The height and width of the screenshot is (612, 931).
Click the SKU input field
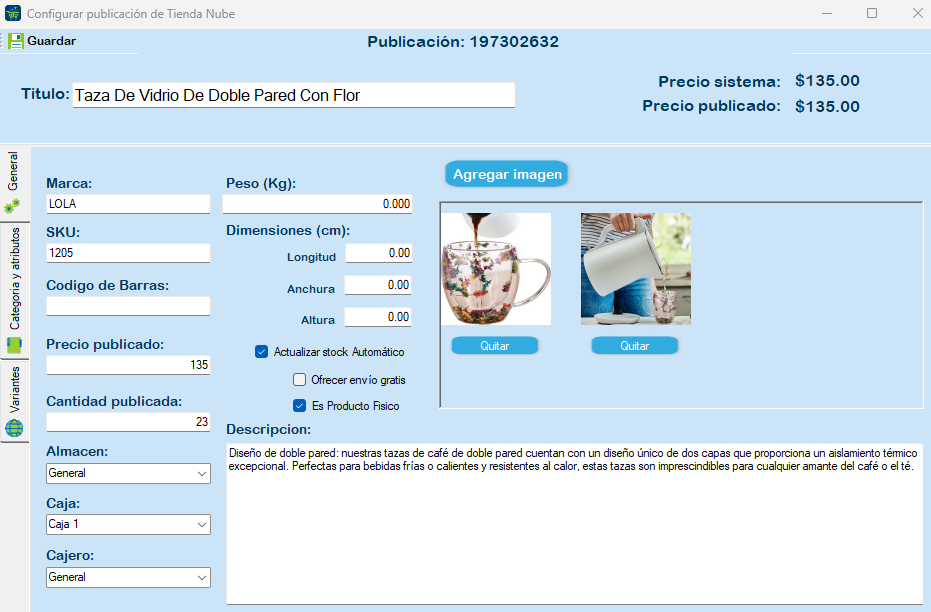(x=128, y=254)
